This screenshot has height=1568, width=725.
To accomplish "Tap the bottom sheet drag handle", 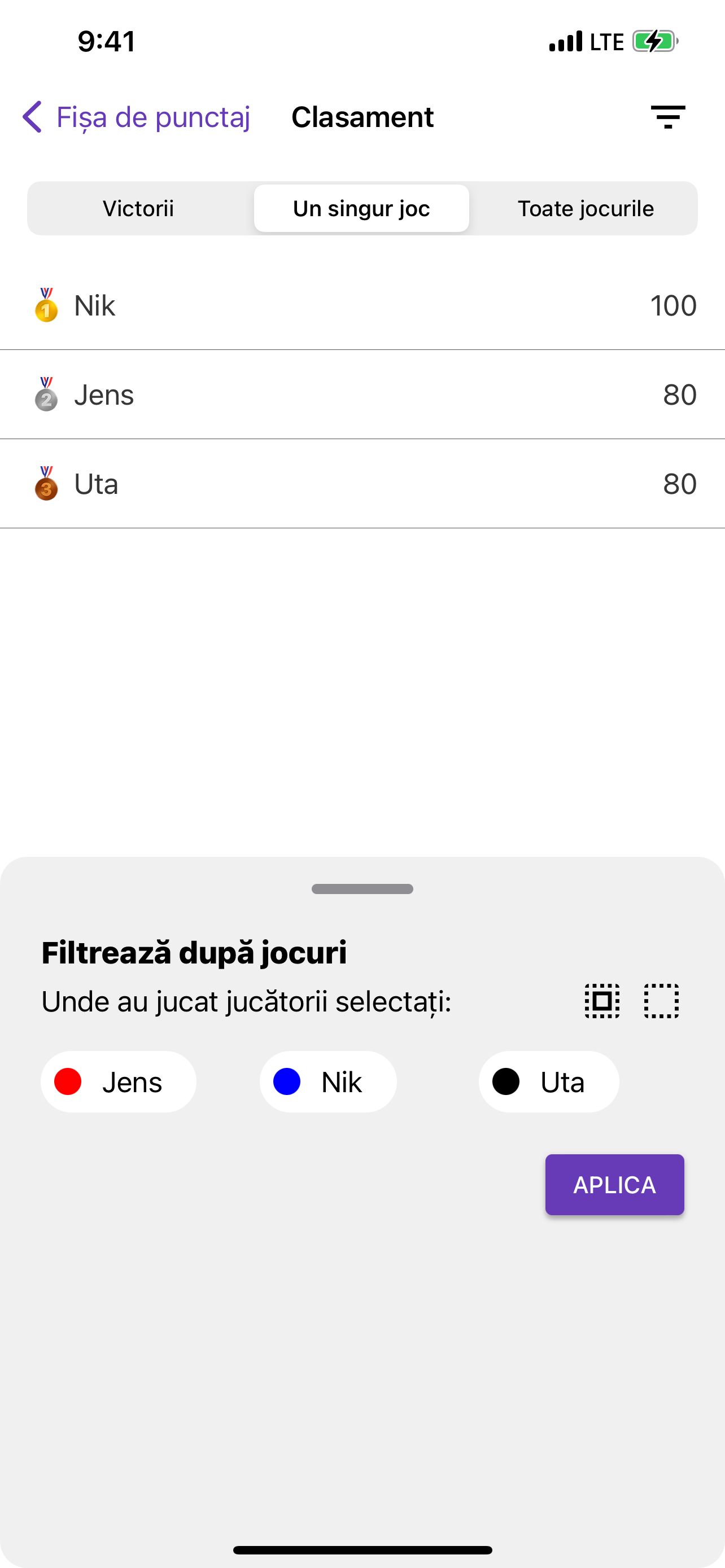I will click(x=362, y=890).
